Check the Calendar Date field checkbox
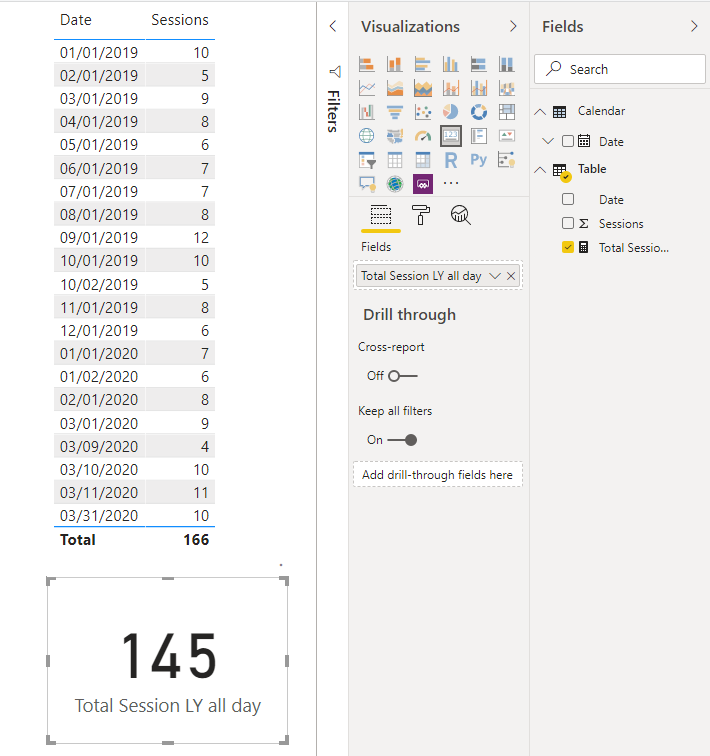 point(568,141)
